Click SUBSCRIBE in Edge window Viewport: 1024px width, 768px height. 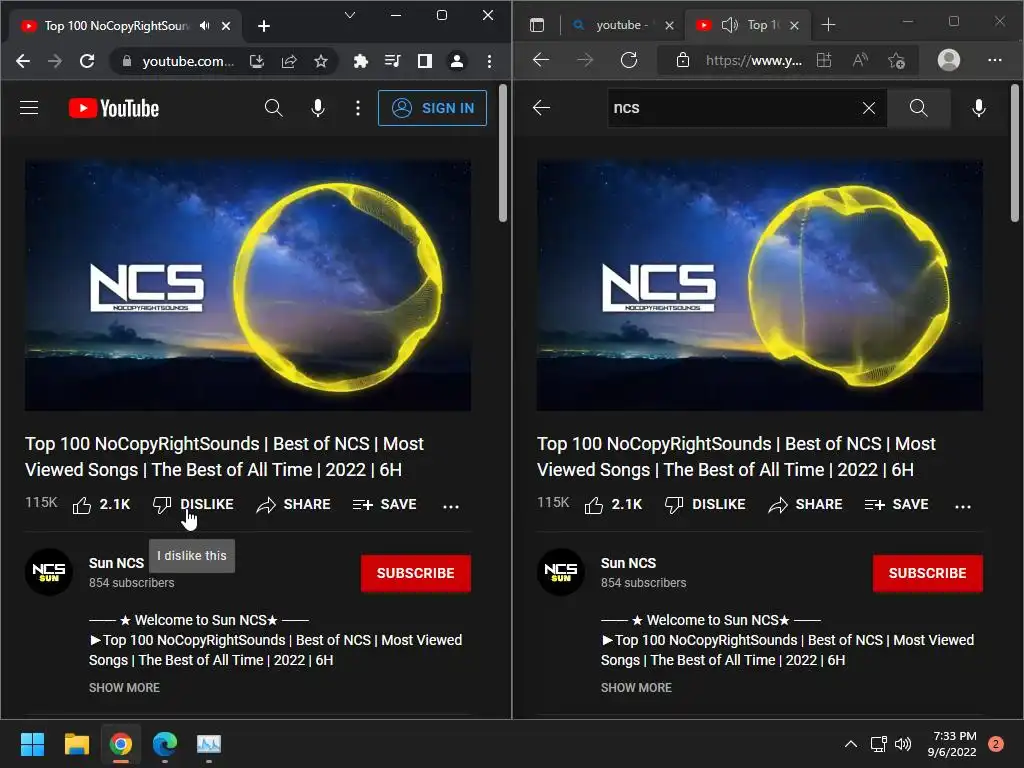[927, 573]
